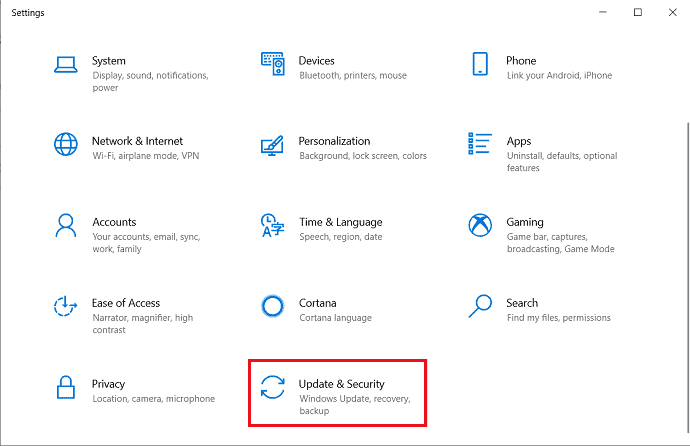Open the Network & Internet heading

[137, 141]
